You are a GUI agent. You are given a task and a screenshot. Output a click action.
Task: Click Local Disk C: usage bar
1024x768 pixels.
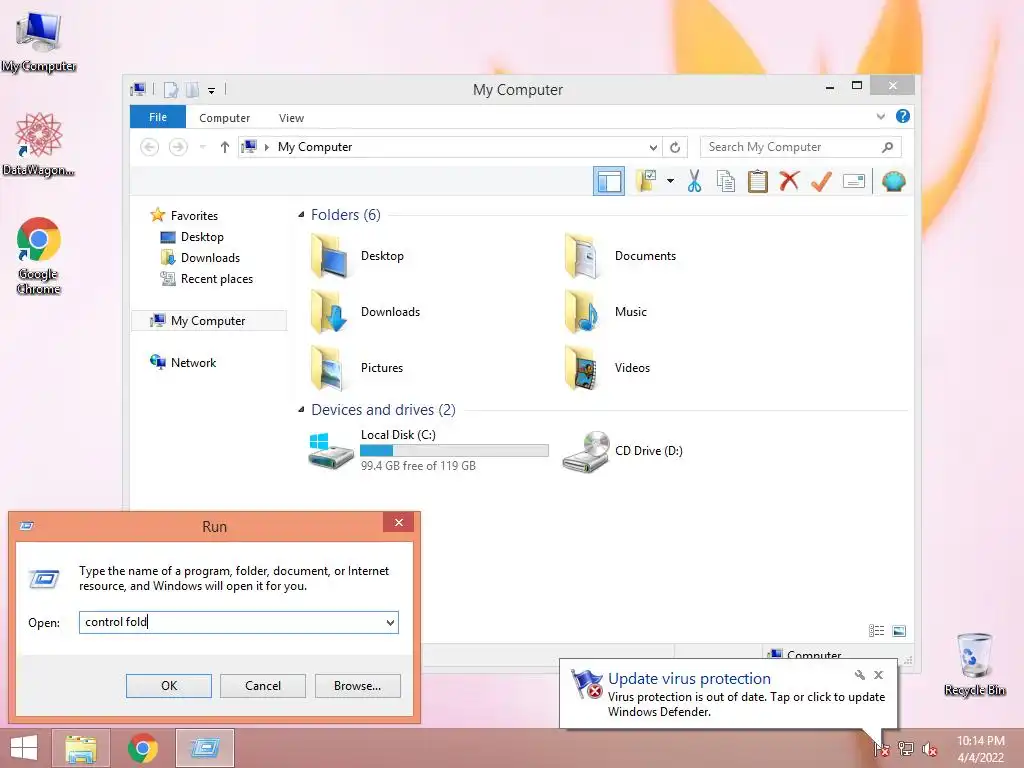(454, 450)
